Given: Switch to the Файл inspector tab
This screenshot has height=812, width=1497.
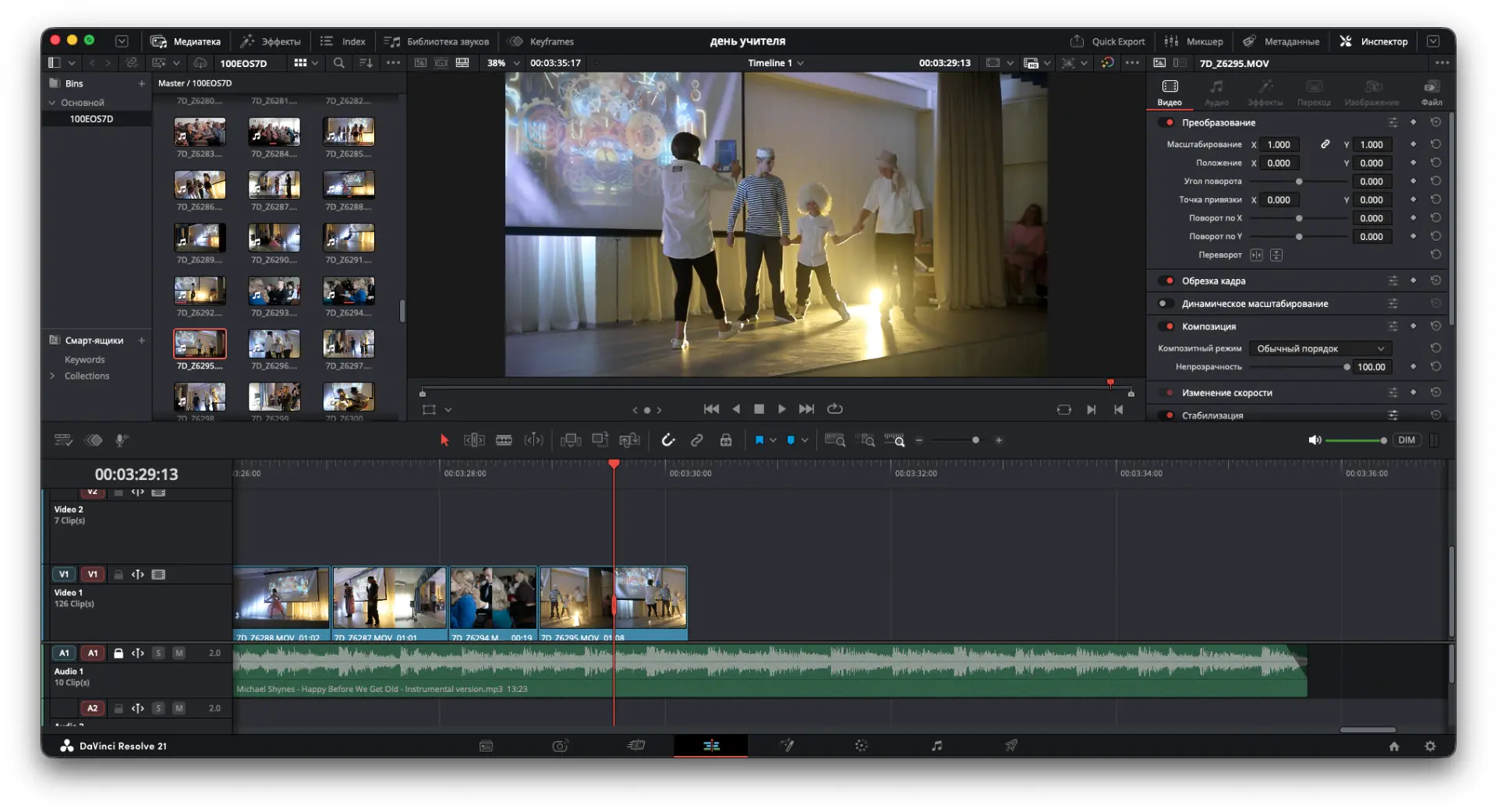Looking at the screenshot, I should click(1432, 92).
